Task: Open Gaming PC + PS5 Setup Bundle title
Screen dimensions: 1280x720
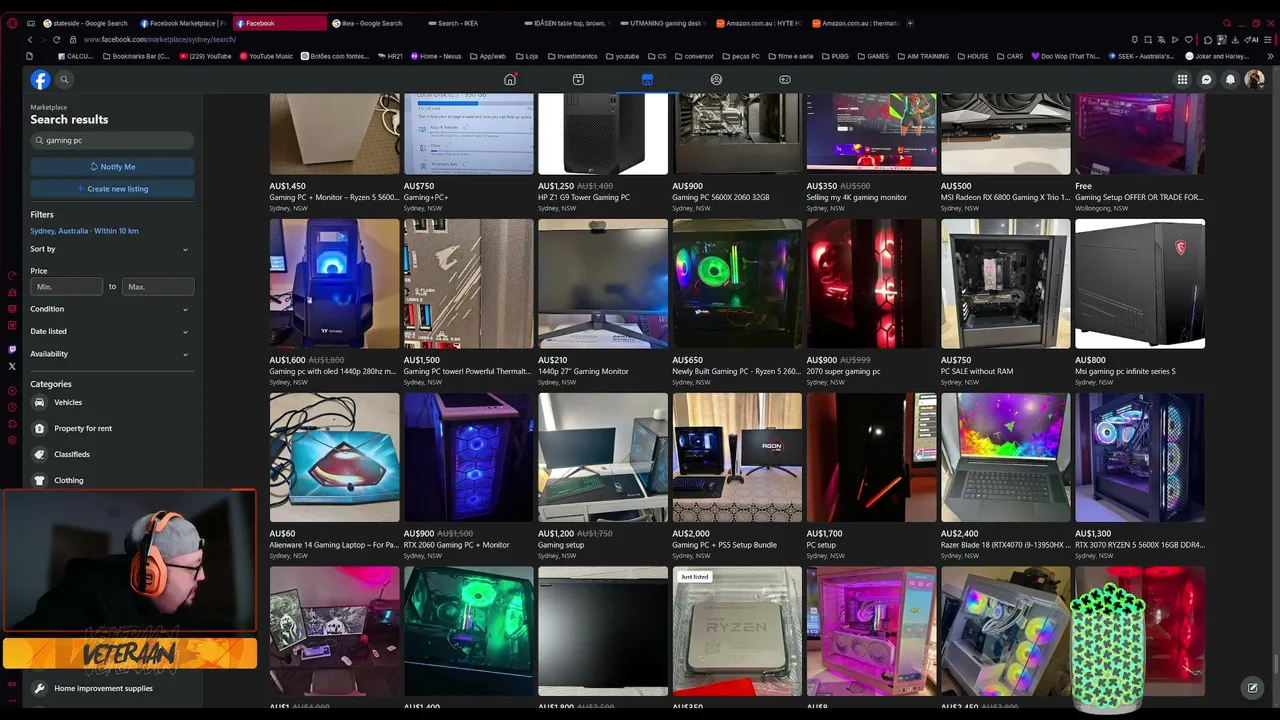Action: [x=724, y=546]
